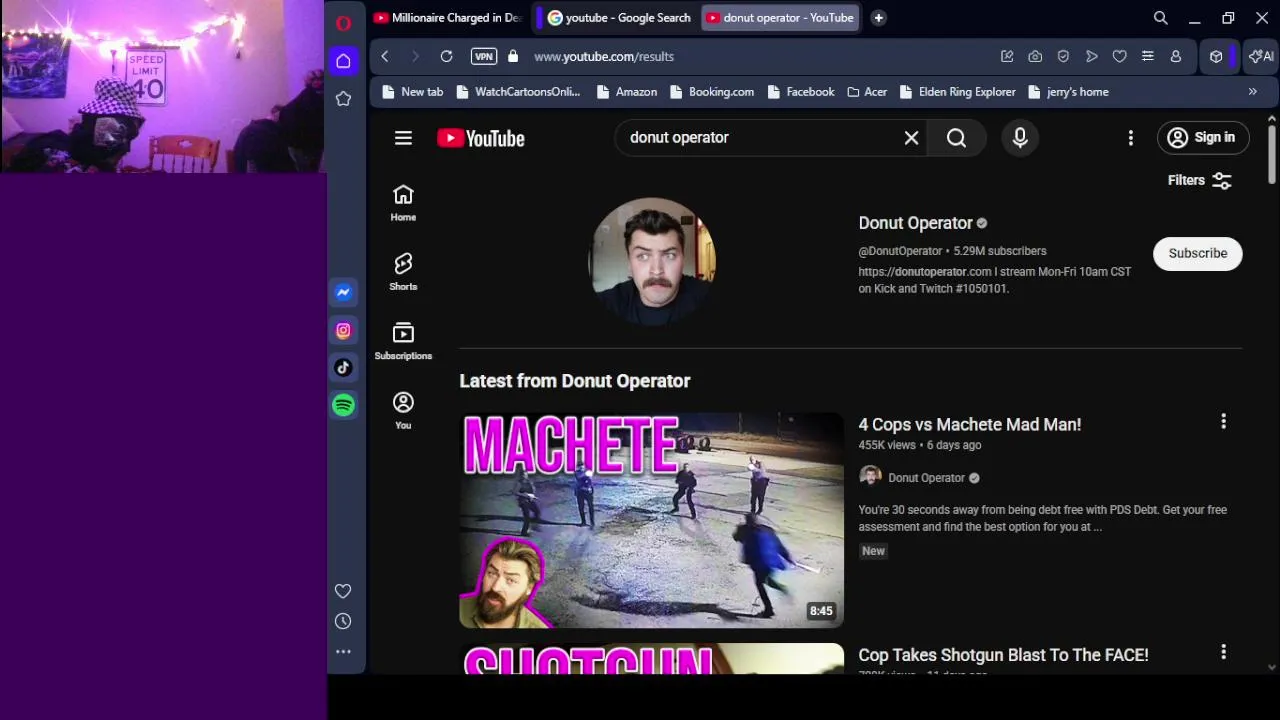Open the Elden Ring Explorer bookmark
Screen dimensions: 1280x720
[x=958, y=92]
